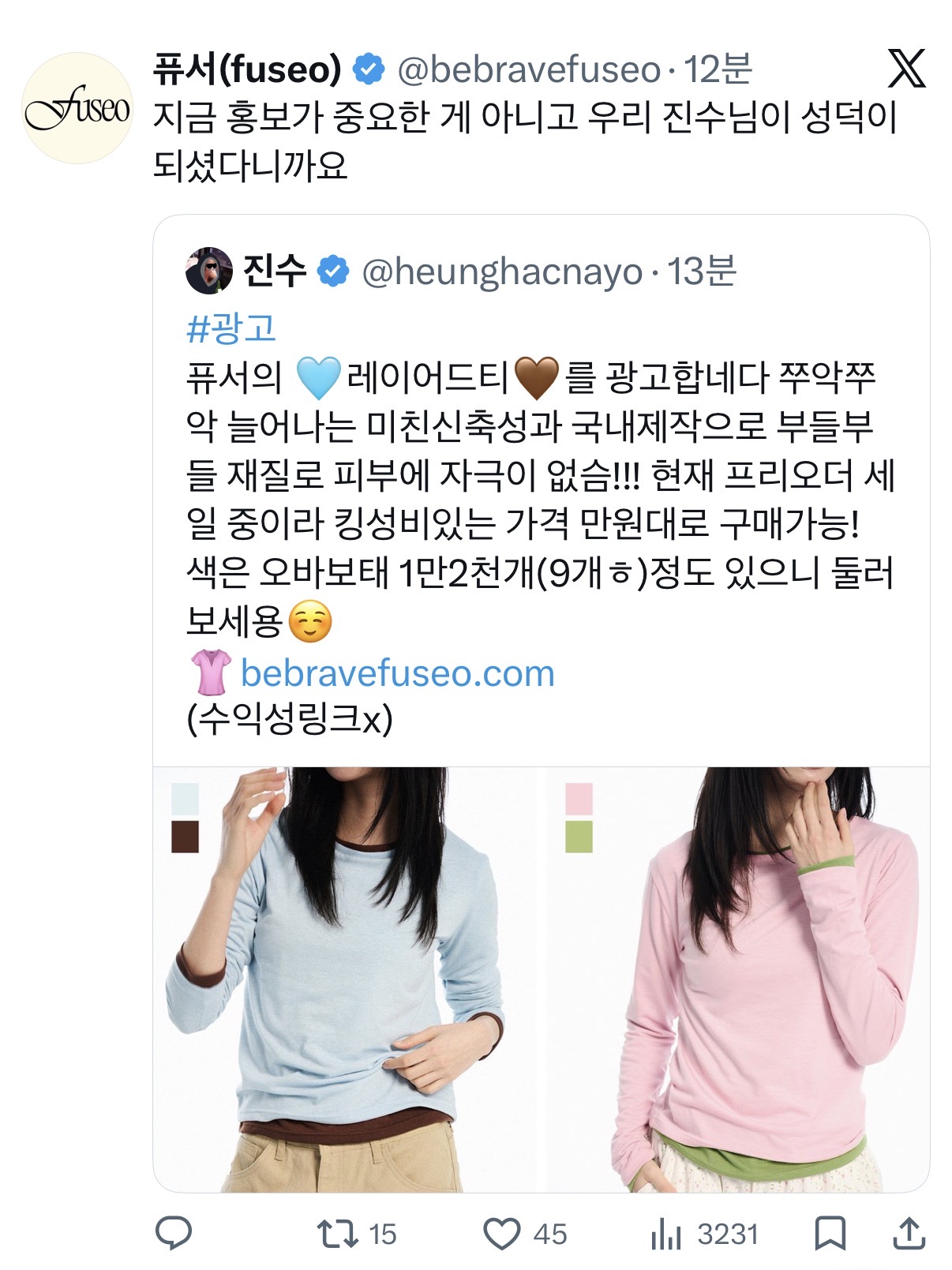Bookmark this post

pos(830,1233)
